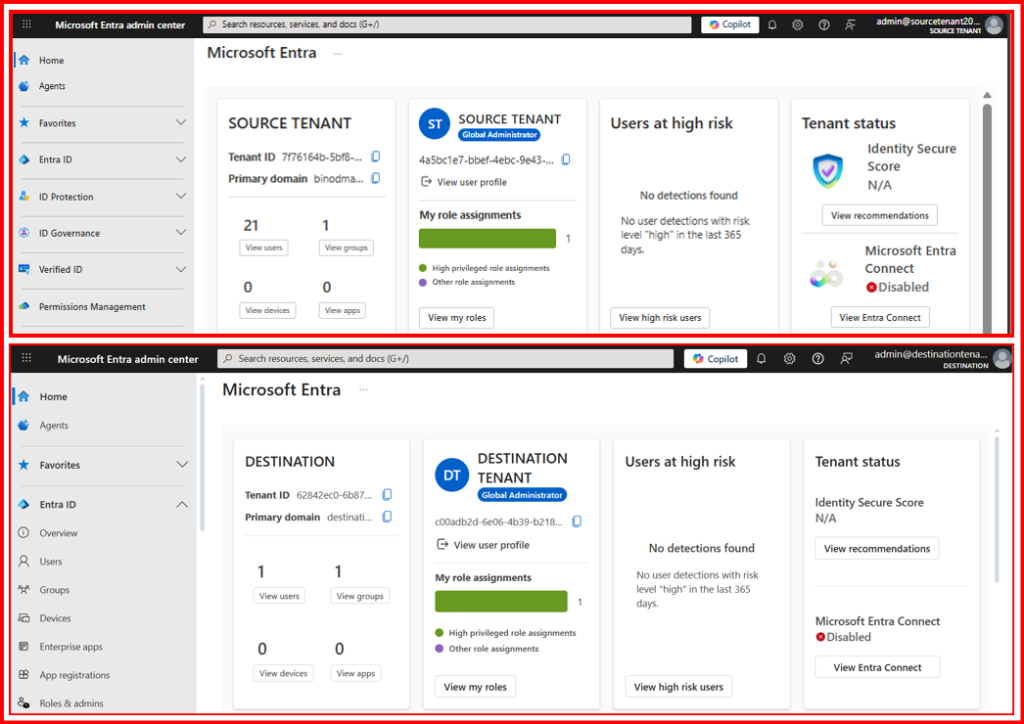The height and width of the screenshot is (724, 1024).
Task: Click the notifications bell in the source tenant header
Action: point(772,25)
